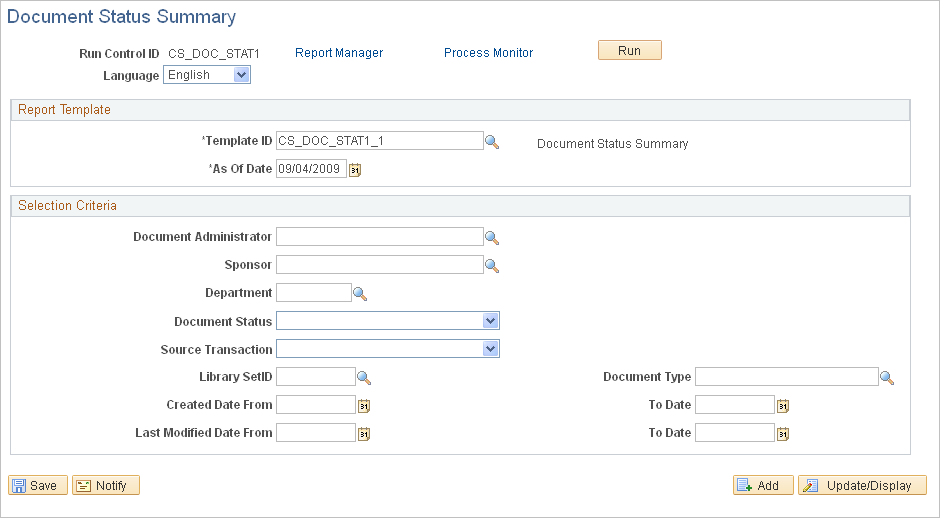The width and height of the screenshot is (940, 518).
Task: Select the Run Control ID value CS_DOC_STAT1
Action: click(213, 54)
